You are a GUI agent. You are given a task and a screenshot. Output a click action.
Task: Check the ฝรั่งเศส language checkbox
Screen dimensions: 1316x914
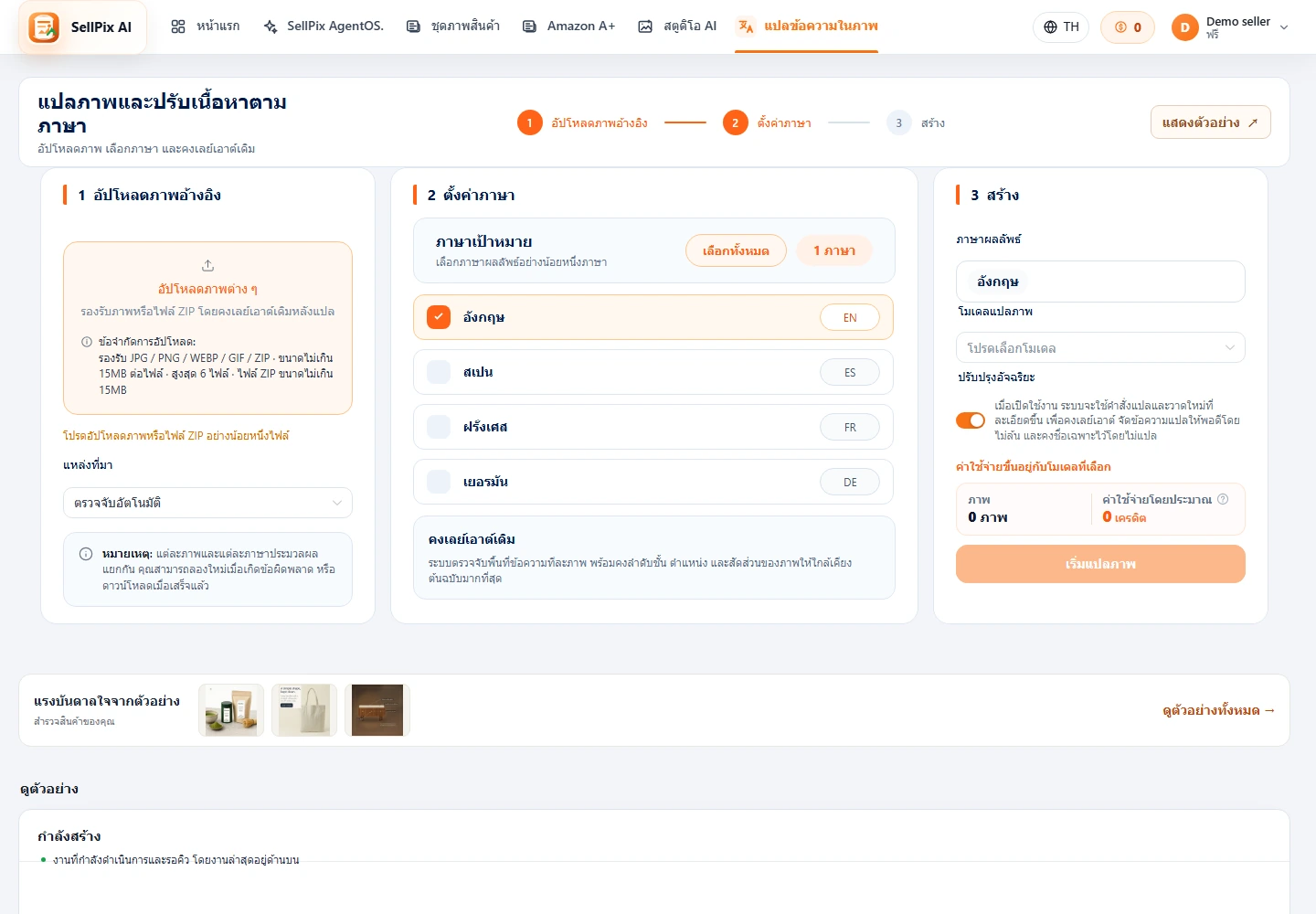(x=439, y=427)
